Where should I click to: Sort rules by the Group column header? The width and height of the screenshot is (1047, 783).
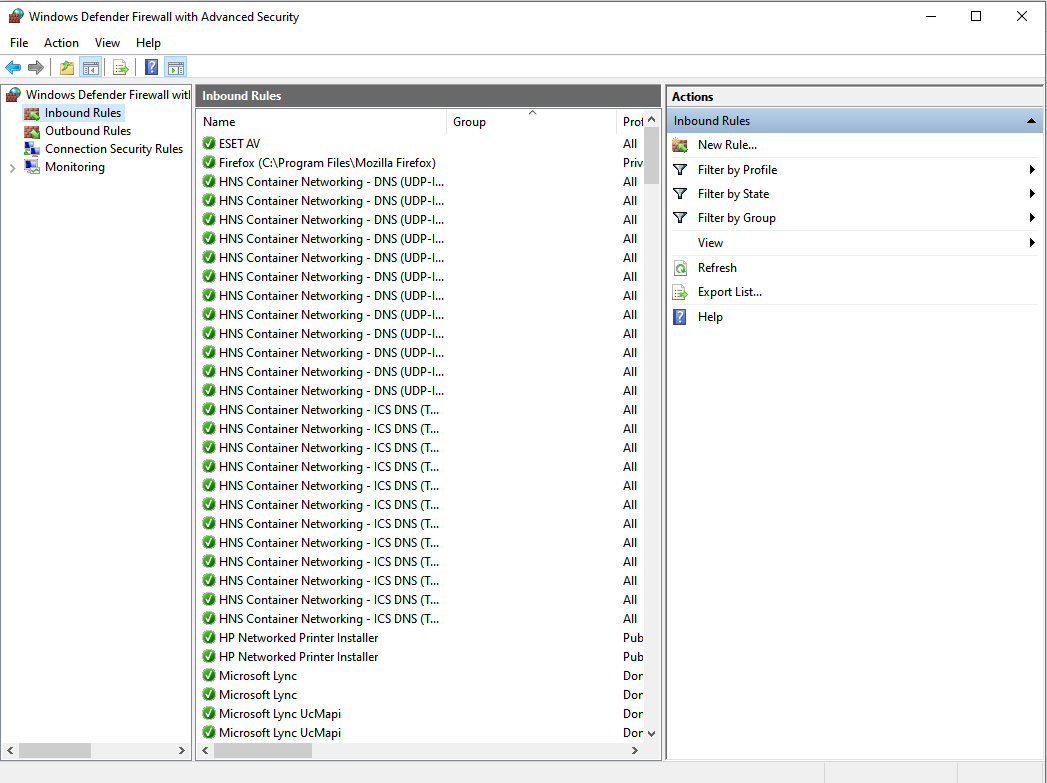point(469,121)
